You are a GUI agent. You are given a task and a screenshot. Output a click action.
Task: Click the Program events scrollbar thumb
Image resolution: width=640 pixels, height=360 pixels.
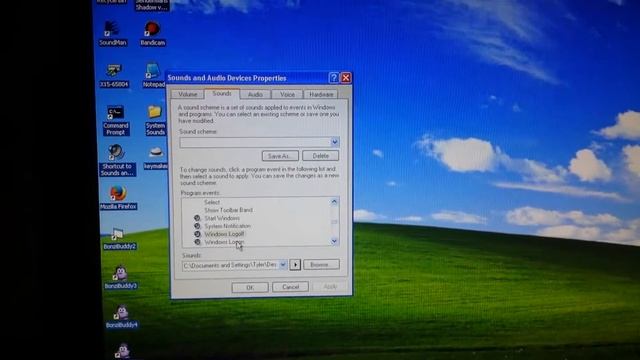[334, 222]
